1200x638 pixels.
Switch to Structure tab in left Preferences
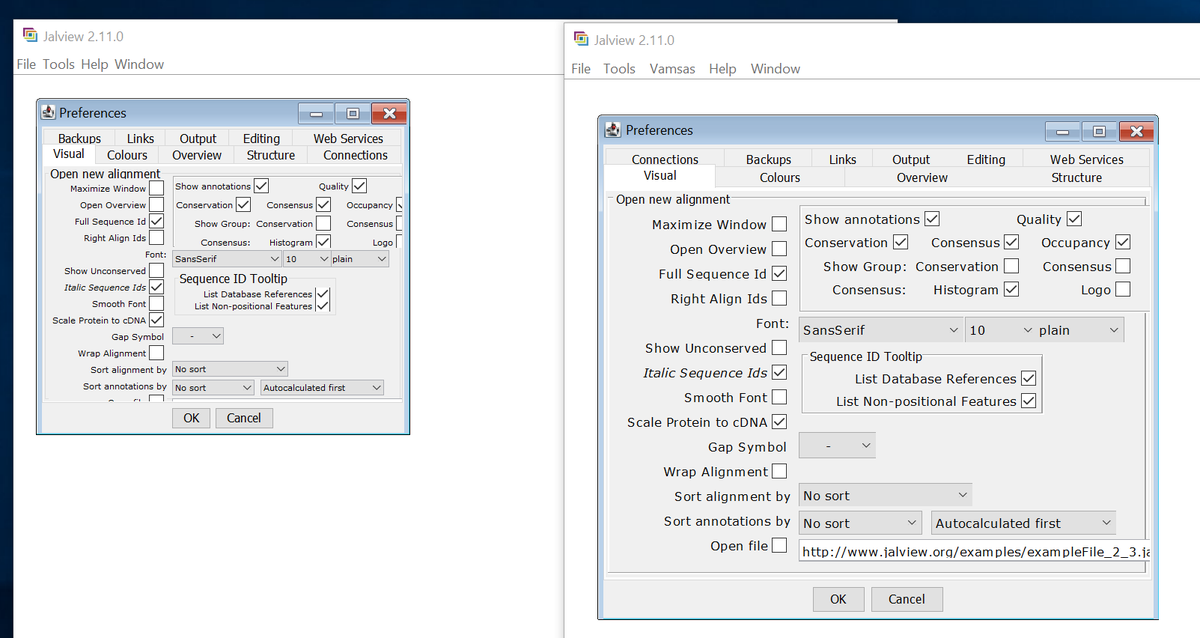pos(270,155)
